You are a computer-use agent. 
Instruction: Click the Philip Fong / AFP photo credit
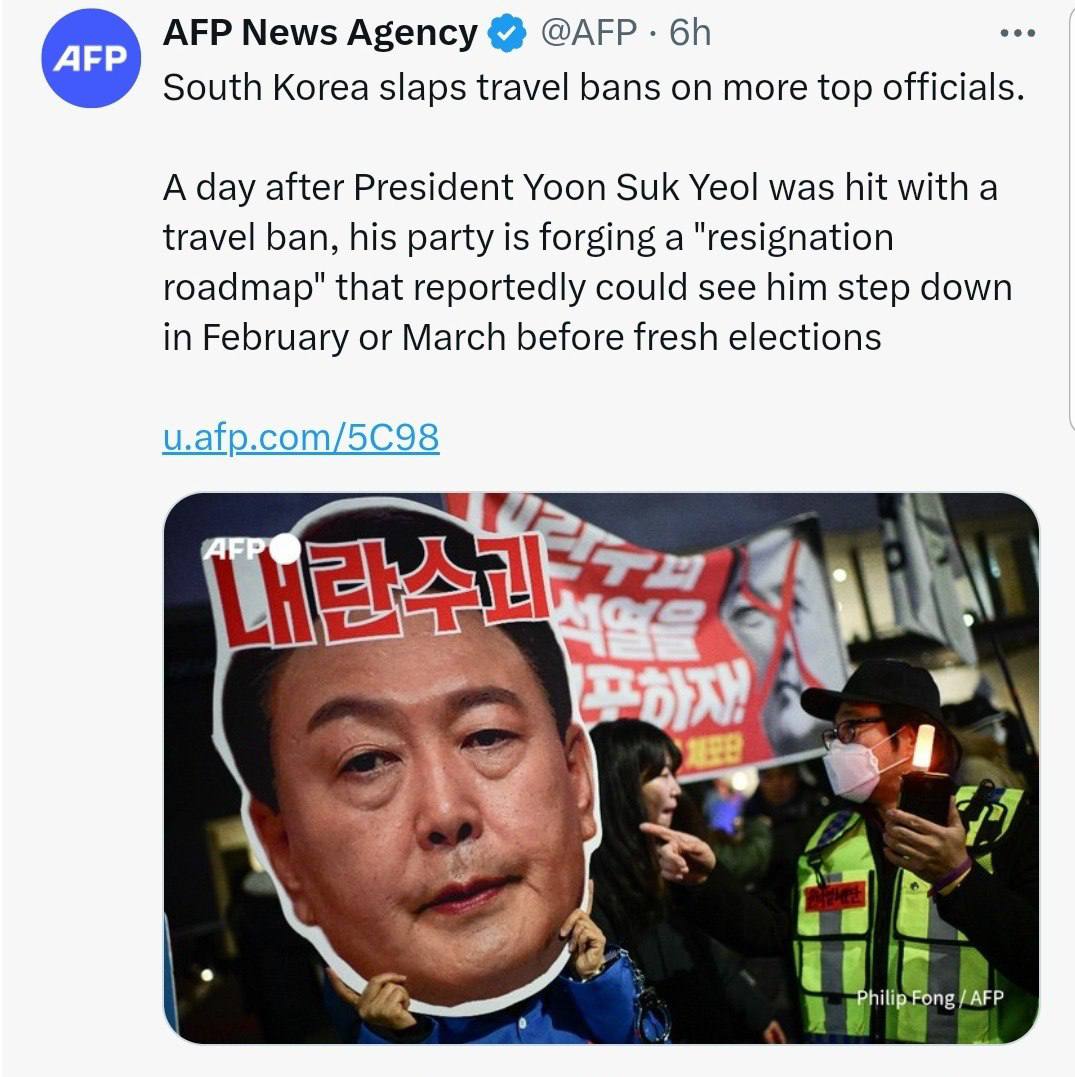[x=929, y=998]
